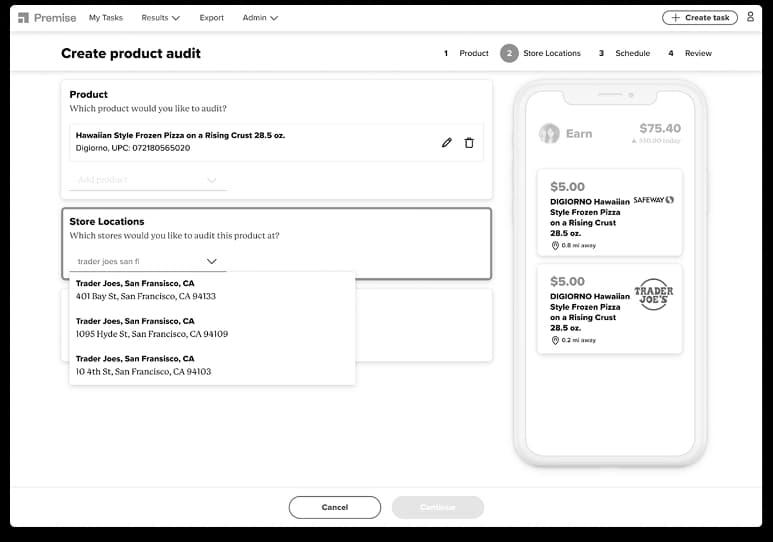Click the Safeway $5.00 task card
Image resolution: width=773 pixels, height=542 pixels.
click(x=610, y=213)
